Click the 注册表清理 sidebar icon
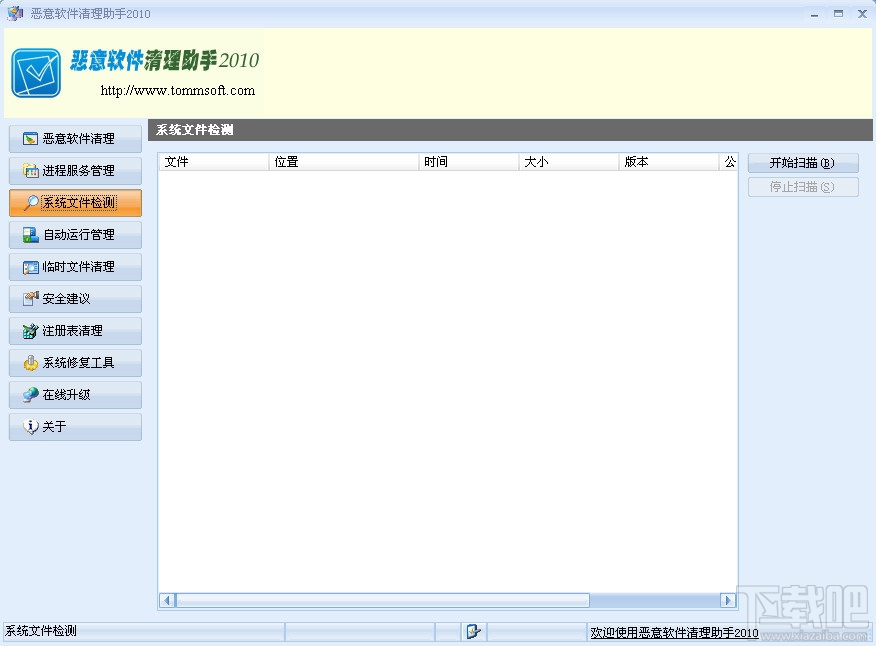Viewport: 876px width, 646px height. click(30, 331)
